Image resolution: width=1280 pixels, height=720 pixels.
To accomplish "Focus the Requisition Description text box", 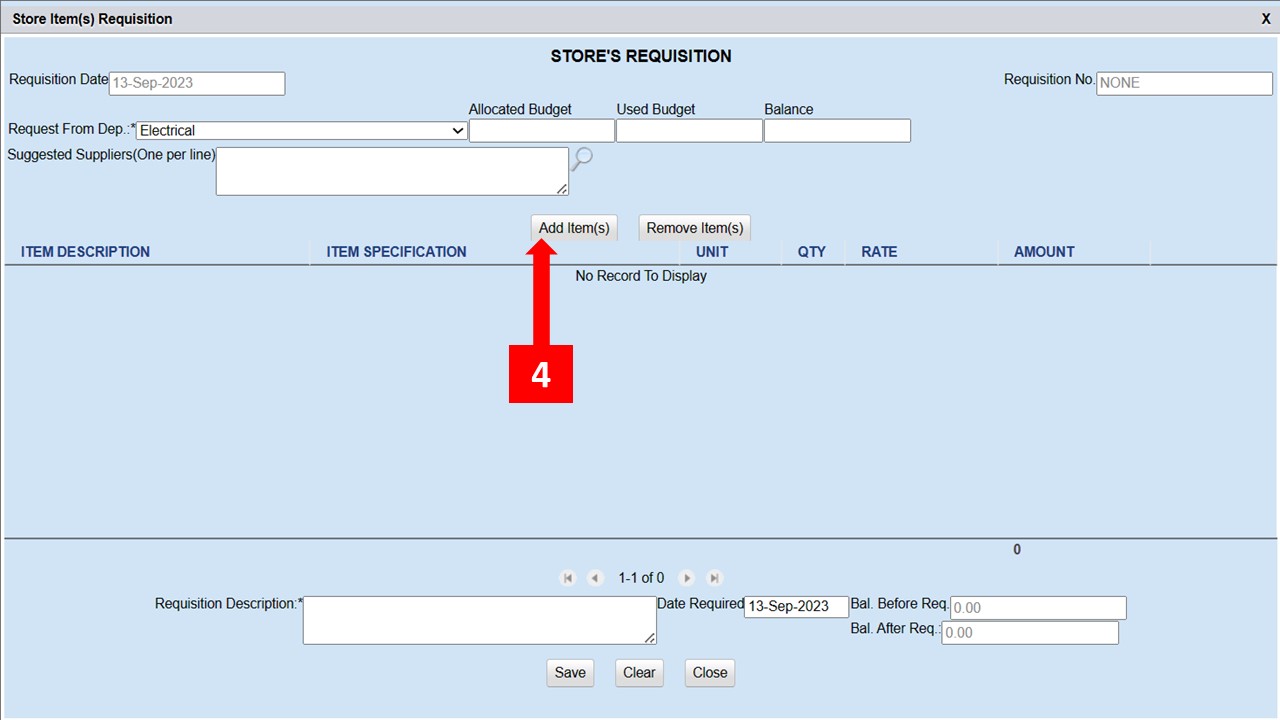I will pyautogui.click(x=479, y=620).
